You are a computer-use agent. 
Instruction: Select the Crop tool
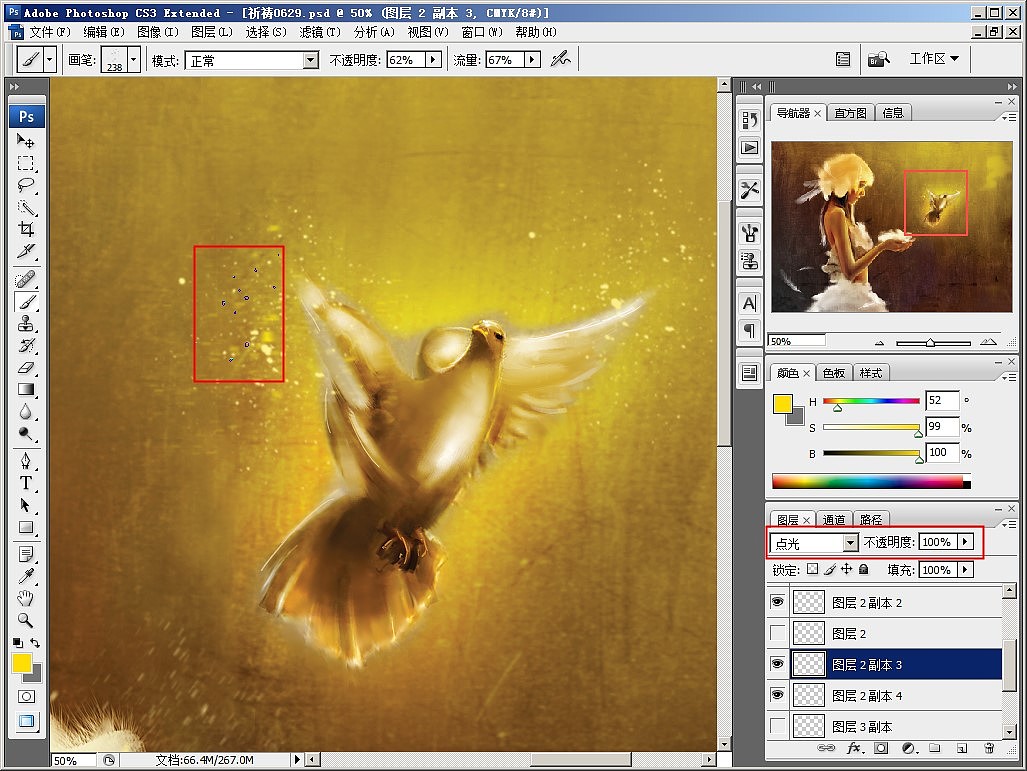click(26, 229)
